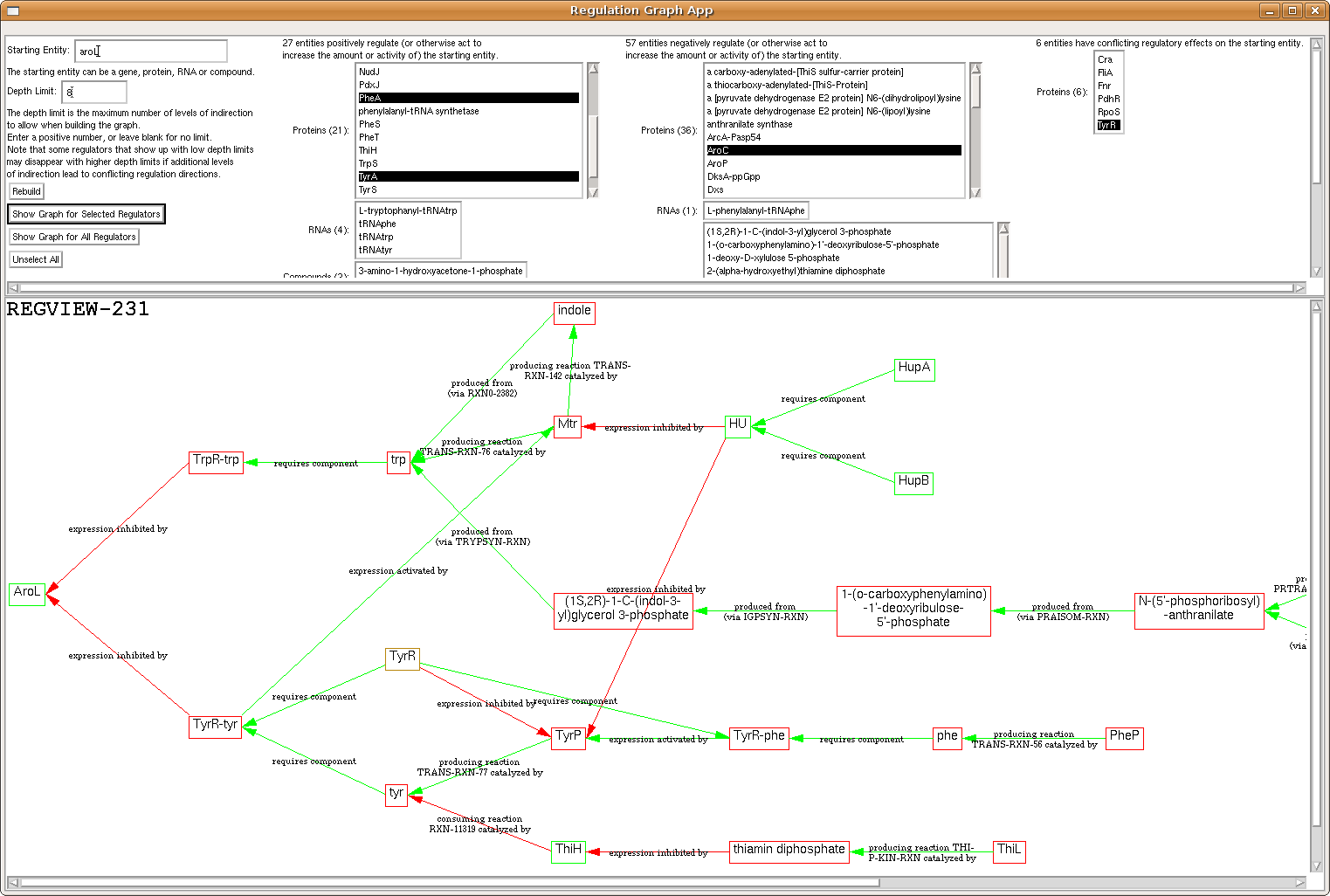Select 1-deoxy-D-xylulose 5-phosphate compound
1330x896 pixels.
coord(848,258)
